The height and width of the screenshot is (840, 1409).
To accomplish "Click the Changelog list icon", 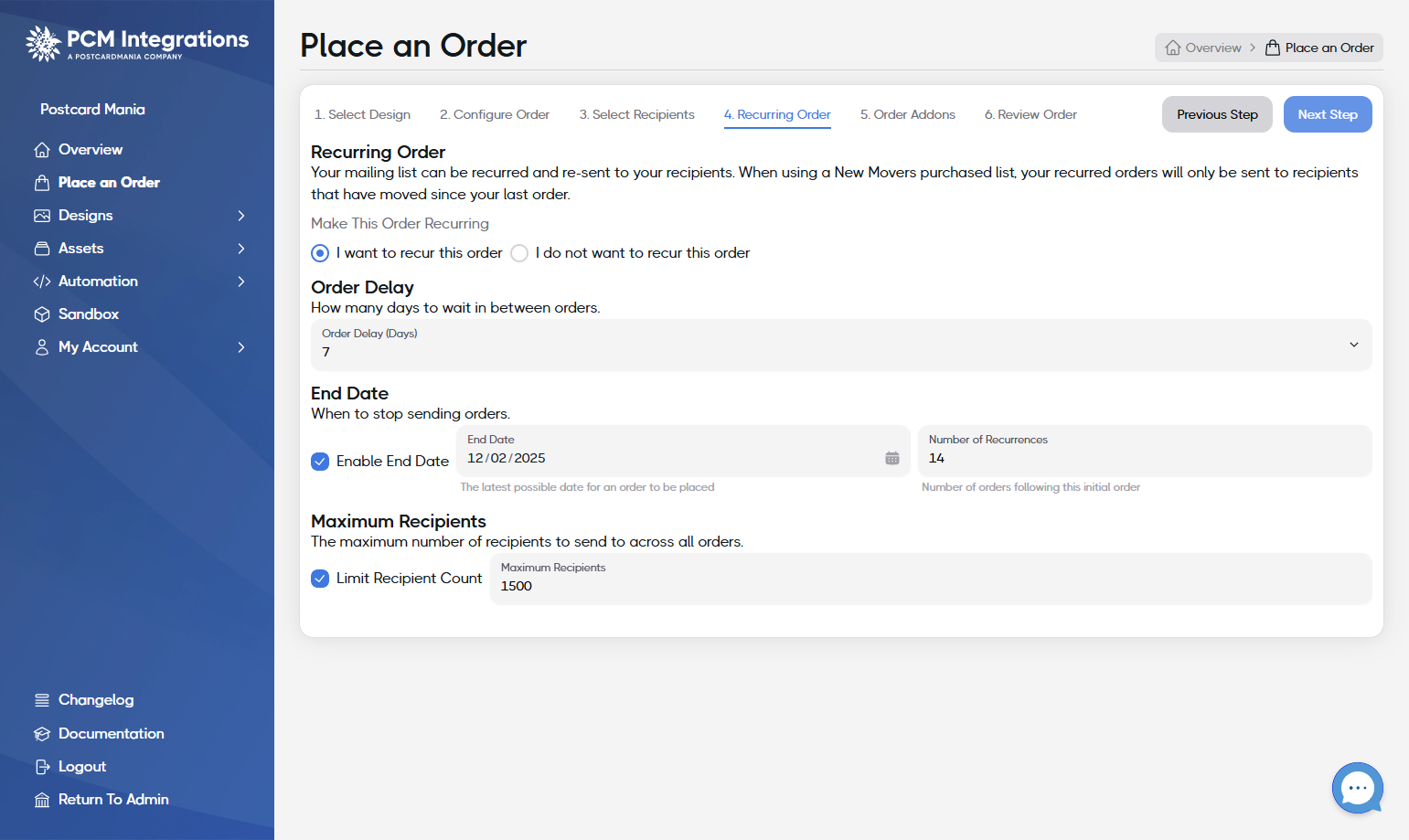I will pos(42,700).
